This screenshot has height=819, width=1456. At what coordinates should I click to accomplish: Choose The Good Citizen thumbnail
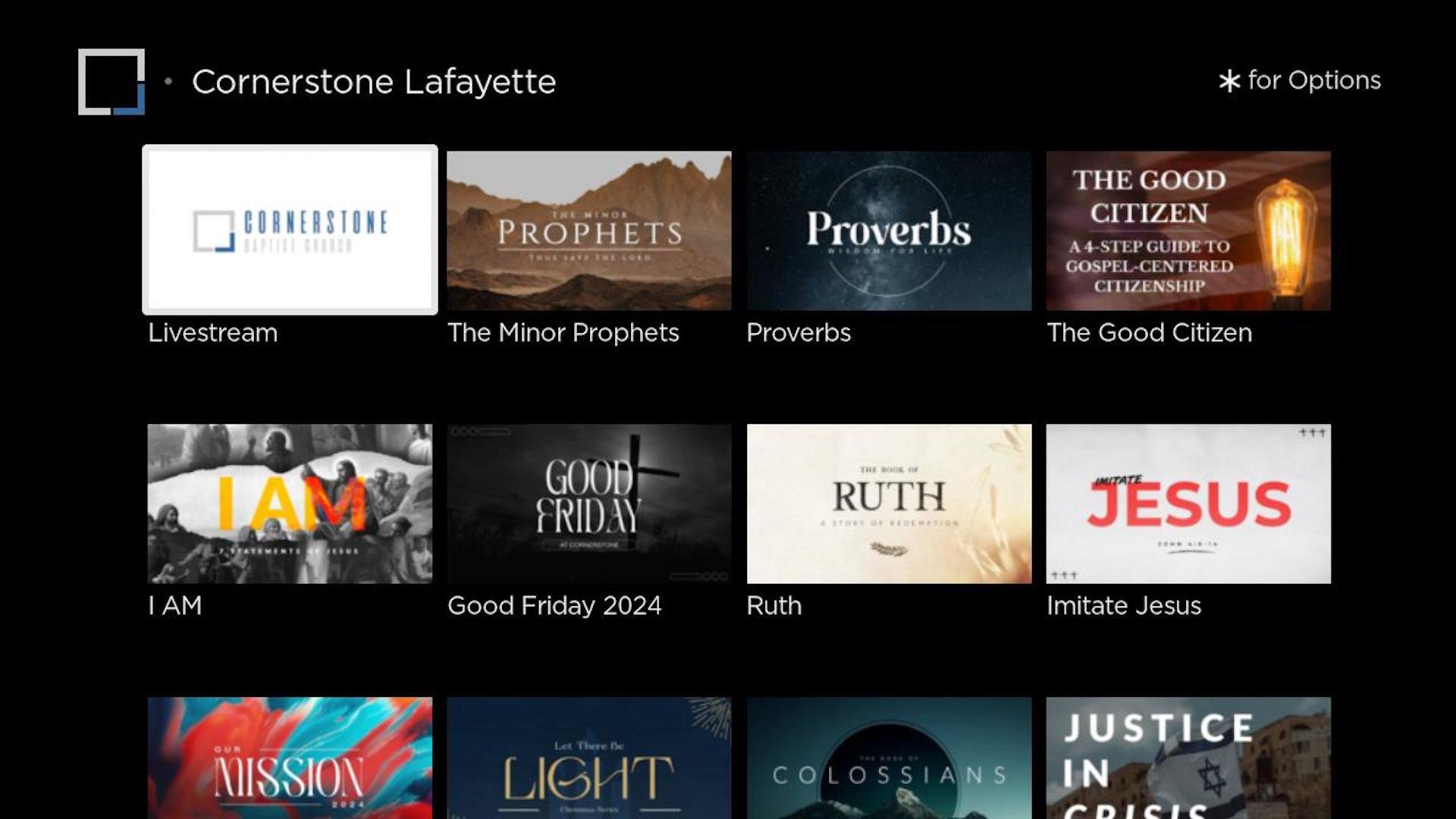pos(1188,231)
